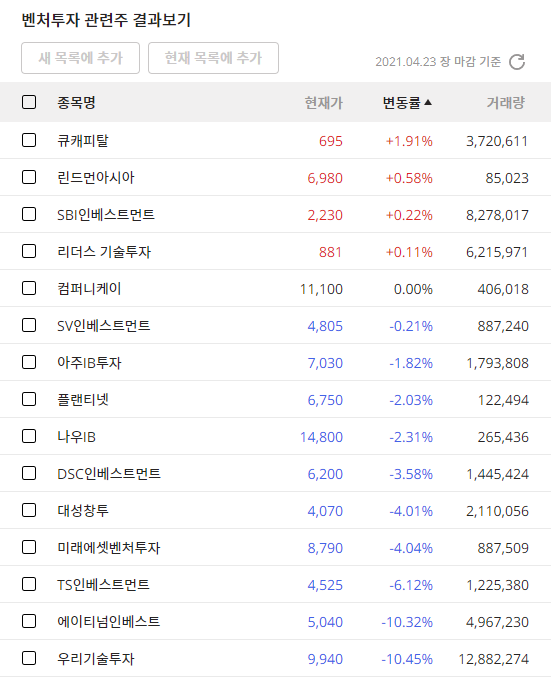Tick the select-all checkbox in header

[29, 102]
